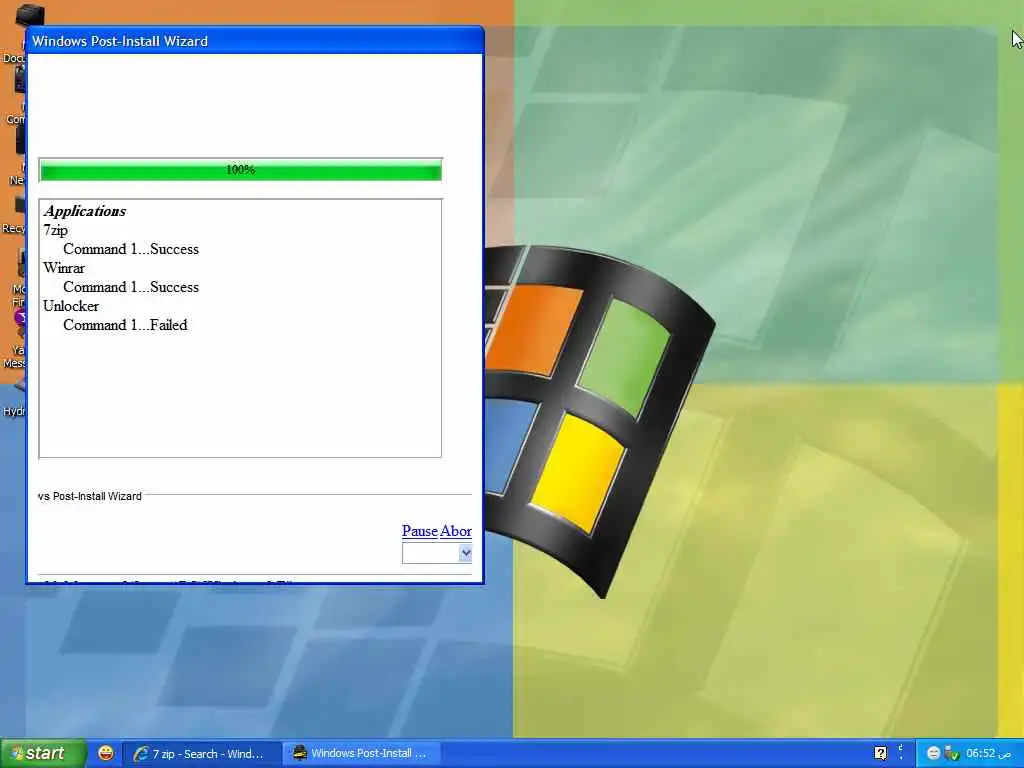Select the 'Unlocker' entry in the list
The image size is (1024, 768).
coord(71,306)
